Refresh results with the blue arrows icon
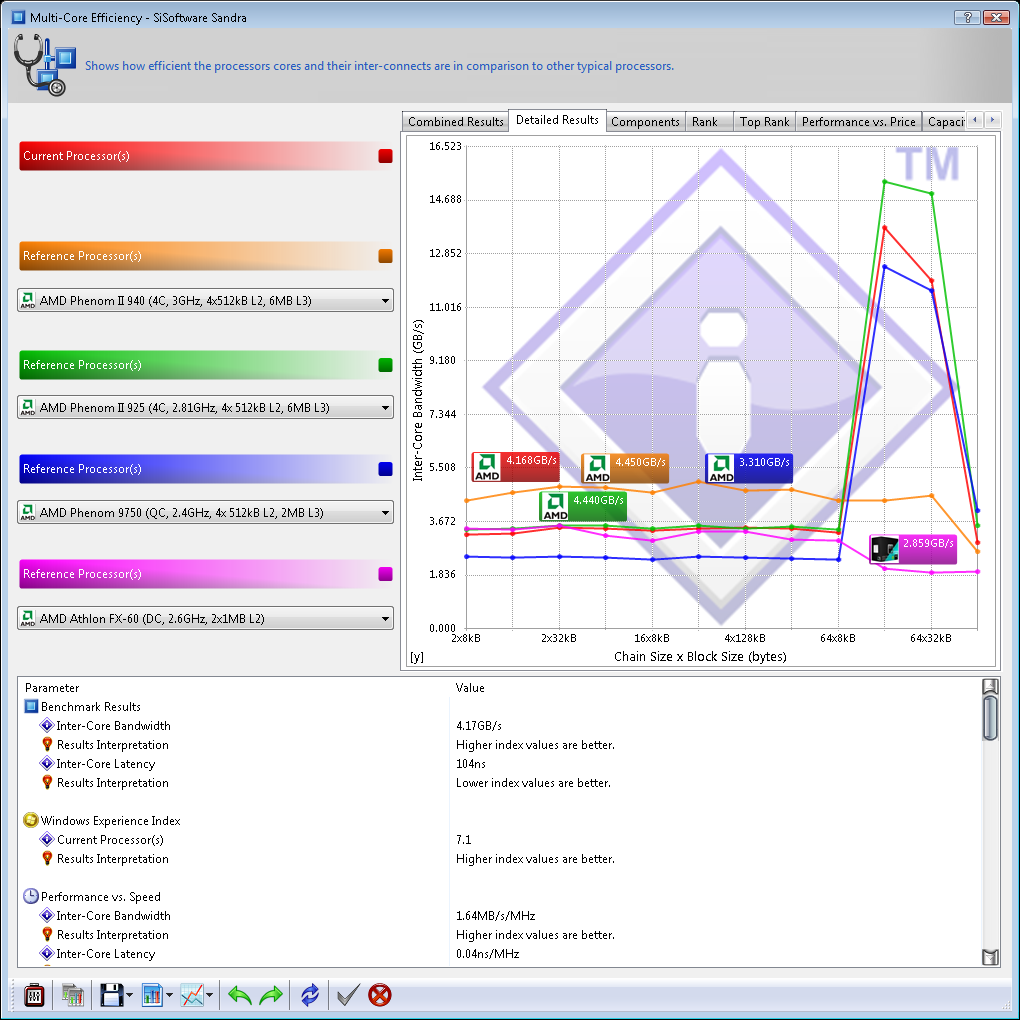1020x1020 pixels. pyautogui.click(x=310, y=995)
